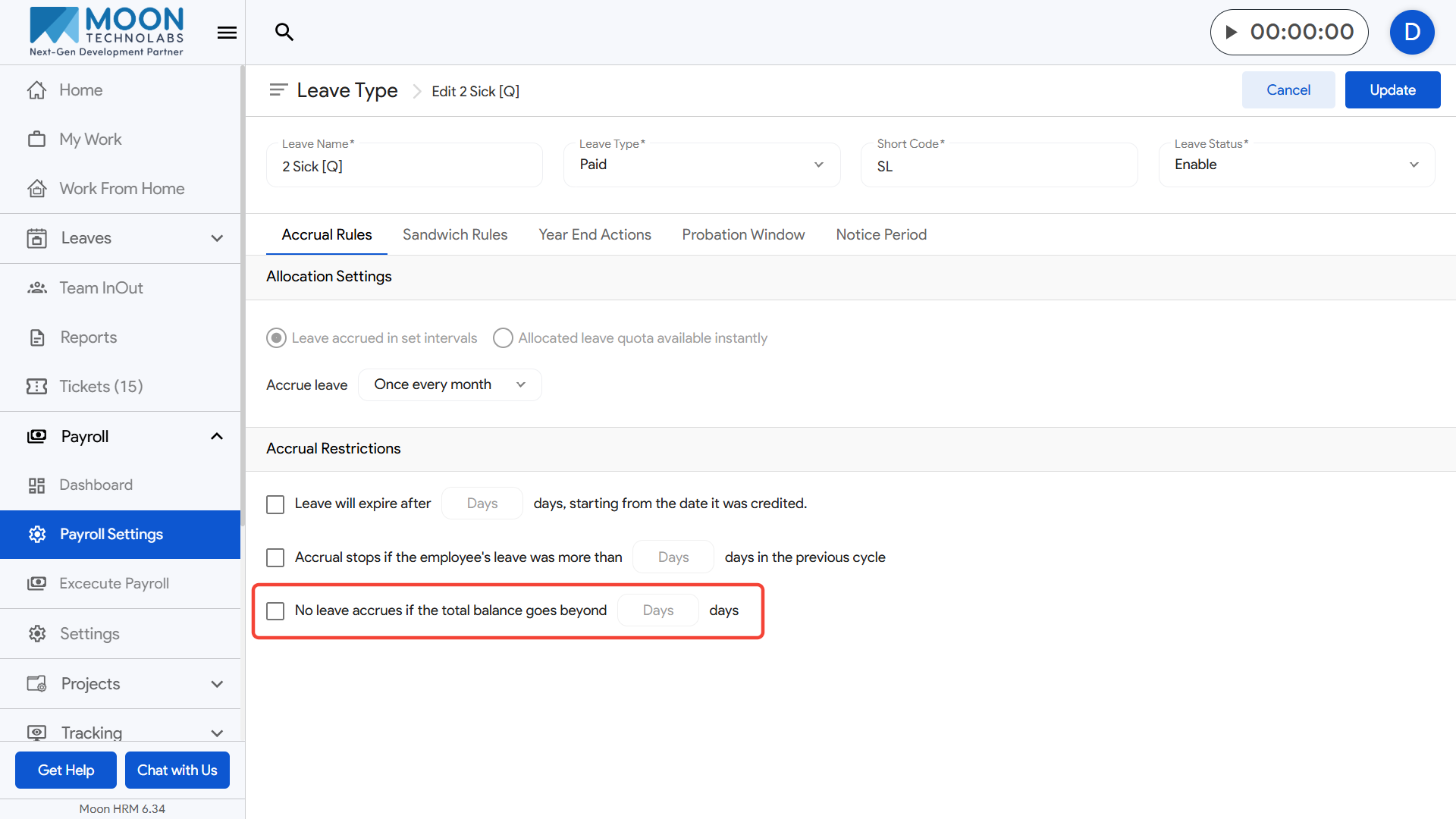This screenshot has width=1456, height=819.
Task: Collapse the Payroll sidebar section
Action: (217, 436)
